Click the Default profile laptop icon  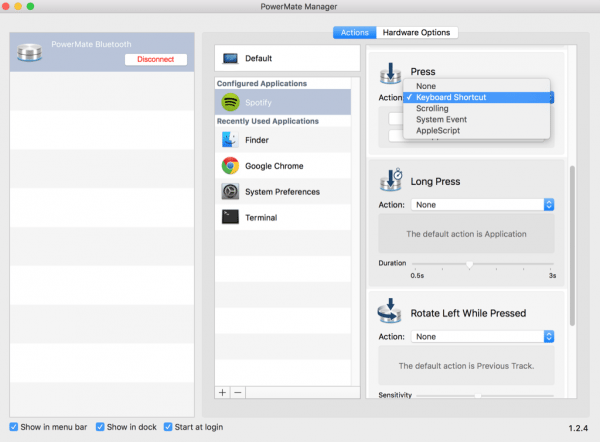click(x=230, y=59)
